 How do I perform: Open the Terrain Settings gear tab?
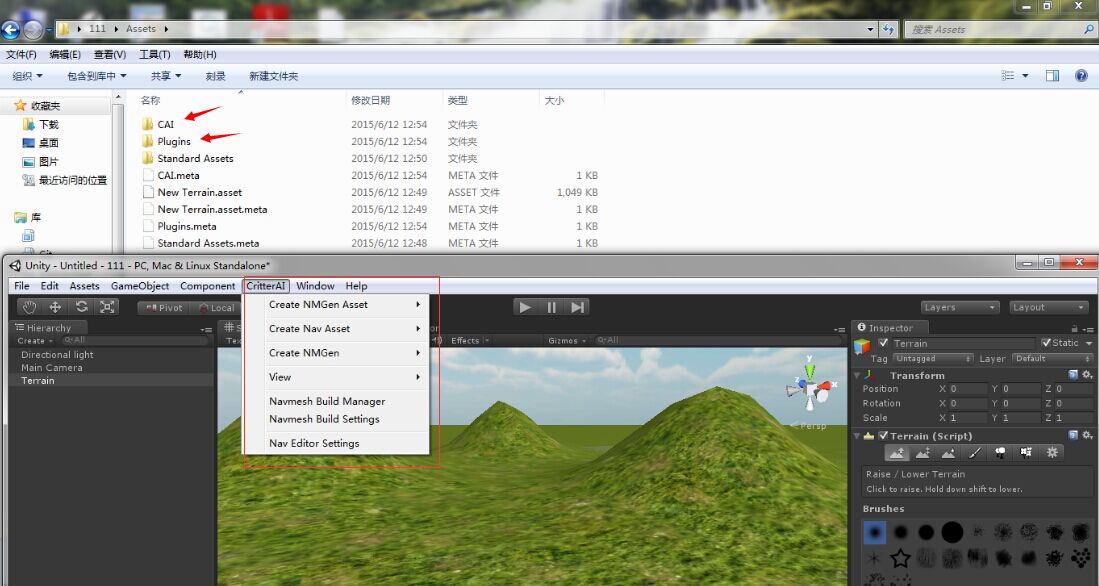pyautogui.click(x=1052, y=453)
